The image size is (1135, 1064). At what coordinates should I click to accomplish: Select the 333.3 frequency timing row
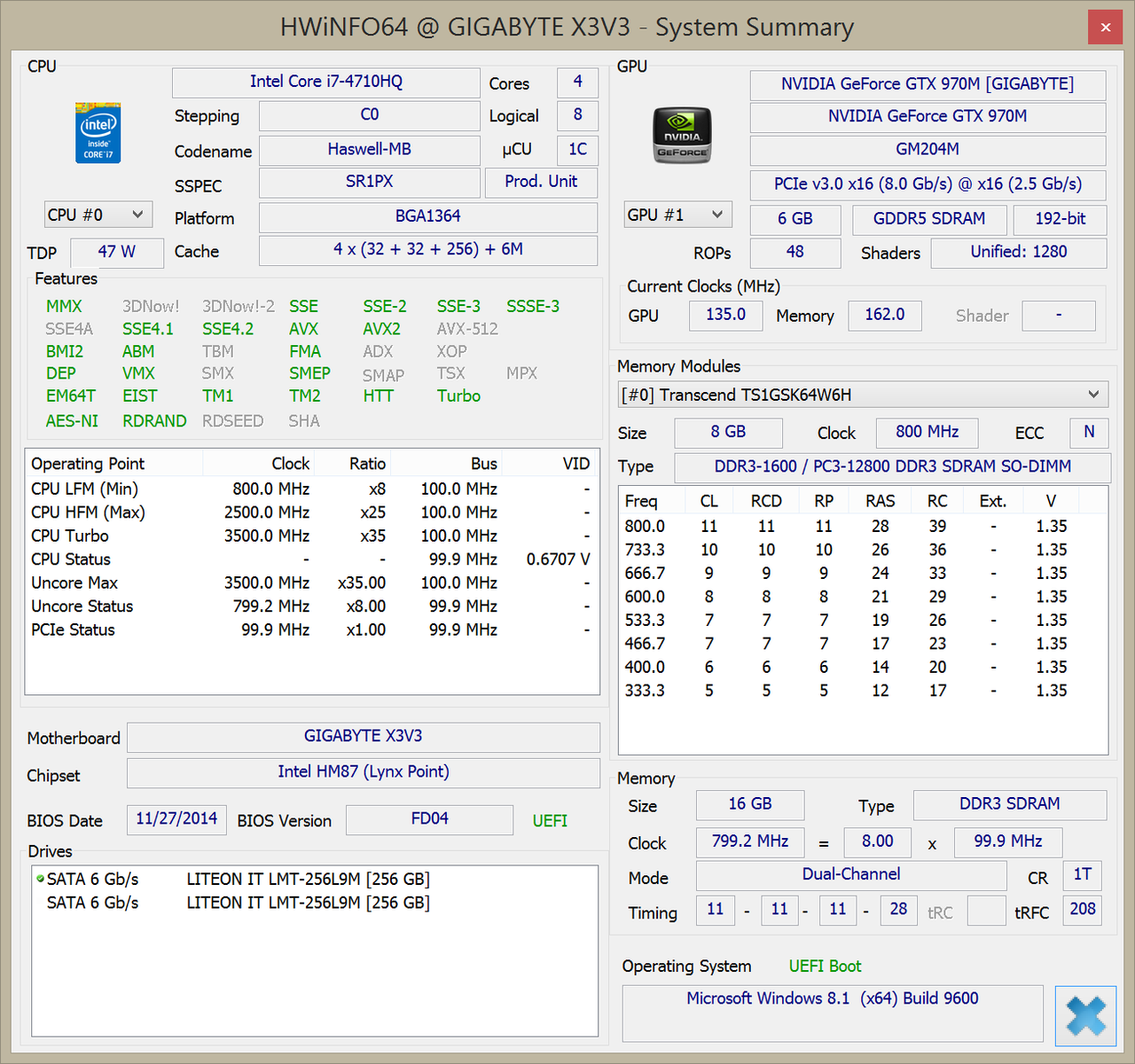864,691
